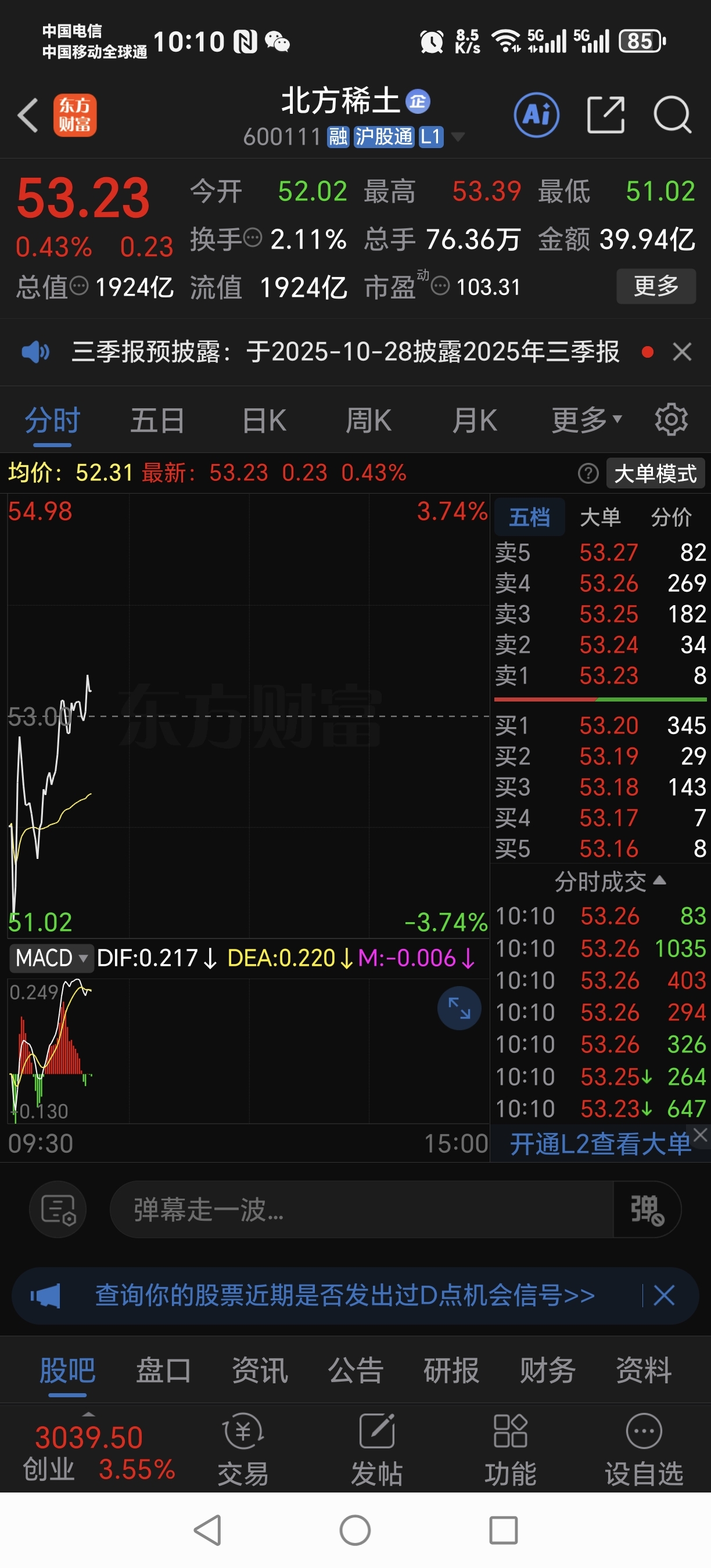The width and height of the screenshot is (711, 1568).
Task: Open the 交易 trading icon
Action: pyautogui.click(x=243, y=1450)
